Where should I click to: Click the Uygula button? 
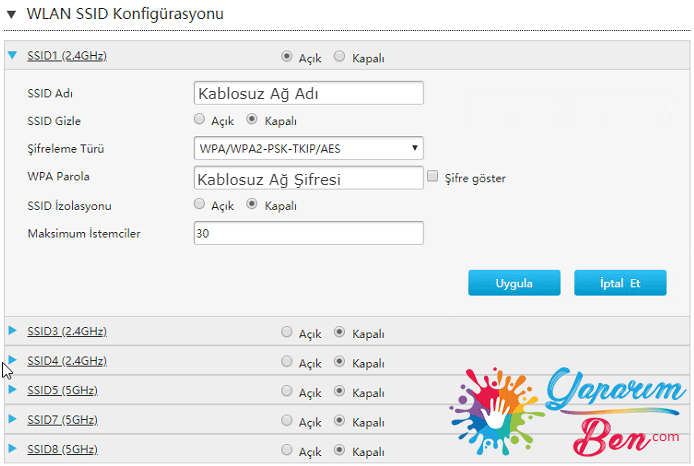pos(514,283)
